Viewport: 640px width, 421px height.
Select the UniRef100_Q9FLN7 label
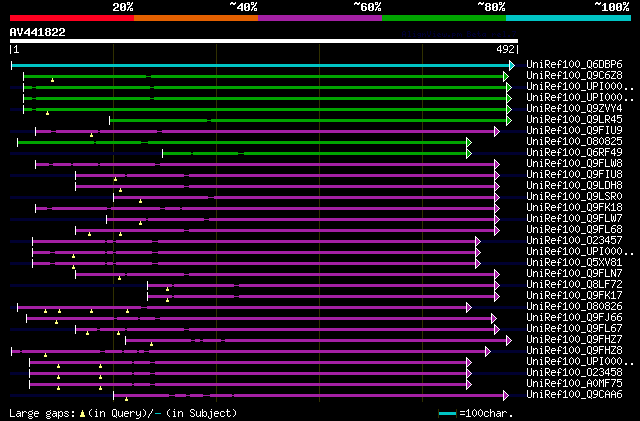[x=574, y=274]
